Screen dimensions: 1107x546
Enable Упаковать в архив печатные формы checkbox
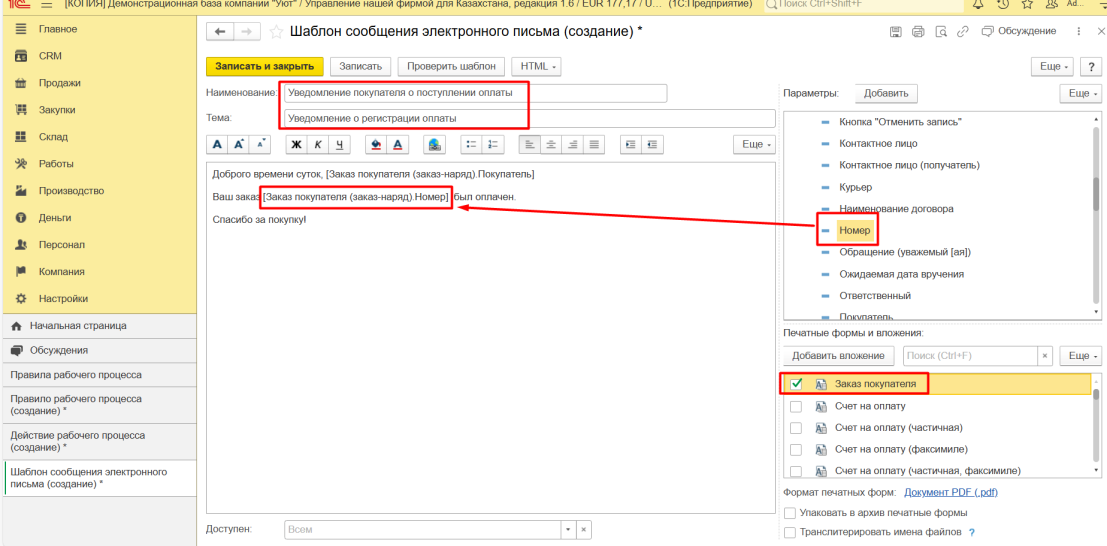(790, 513)
